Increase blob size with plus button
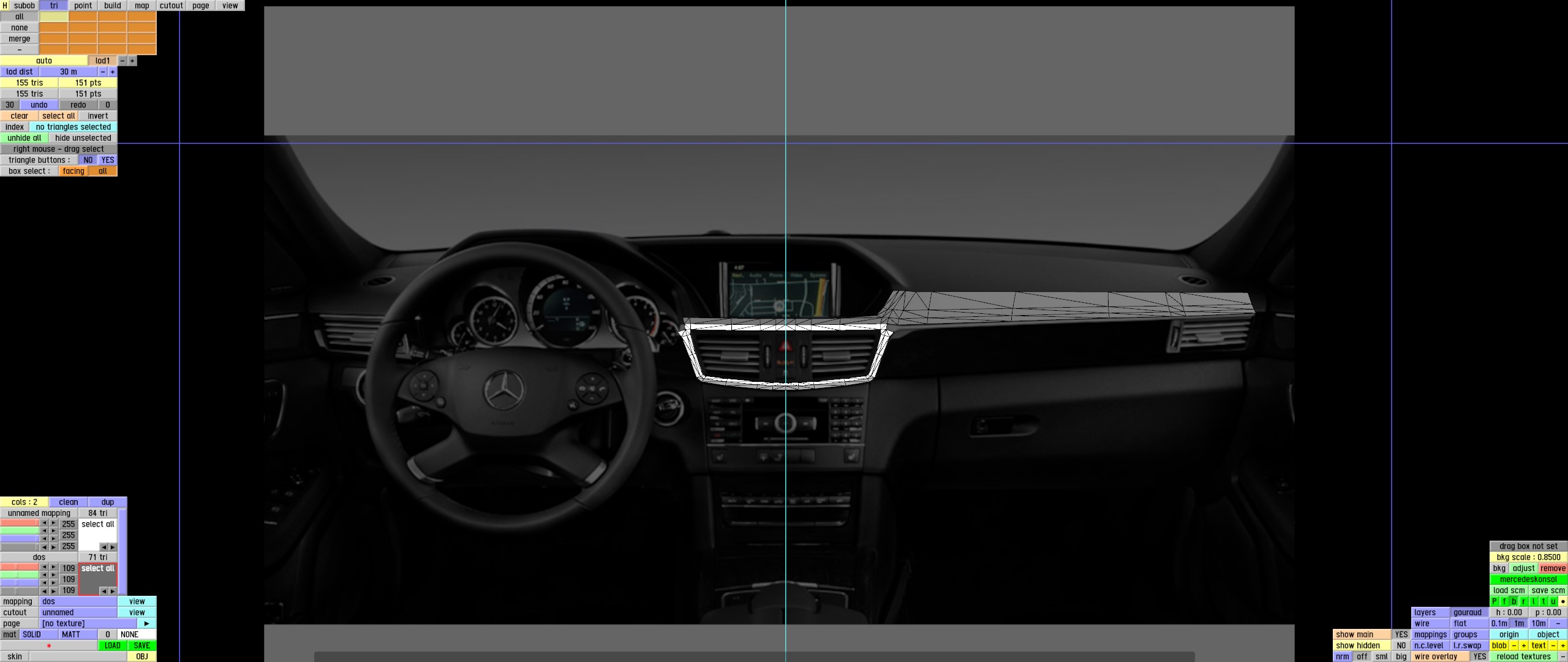Screen dimensions: 1568x662 pos(1524,645)
